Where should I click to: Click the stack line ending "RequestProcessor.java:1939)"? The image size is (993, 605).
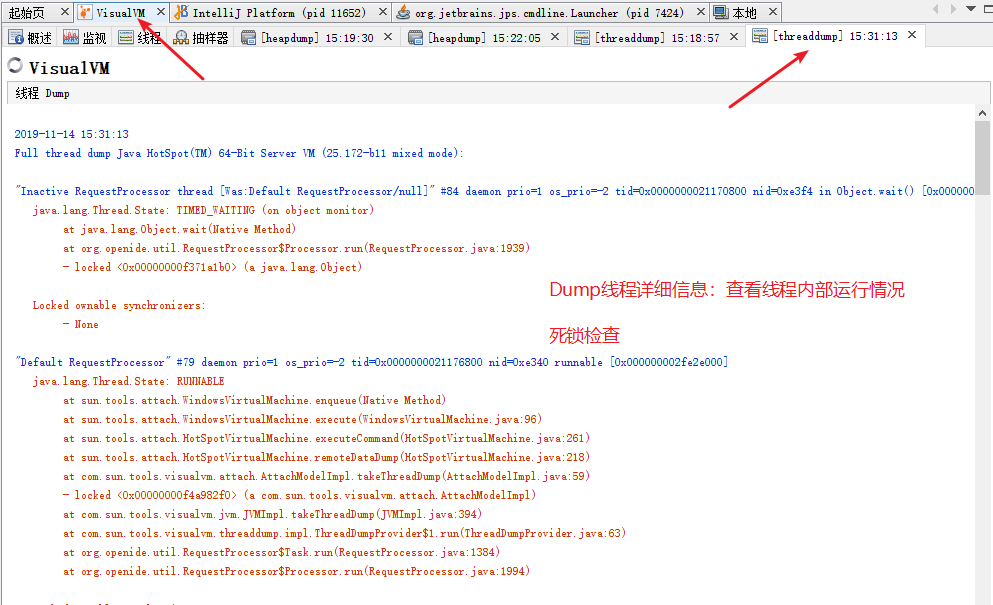(296, 248)
